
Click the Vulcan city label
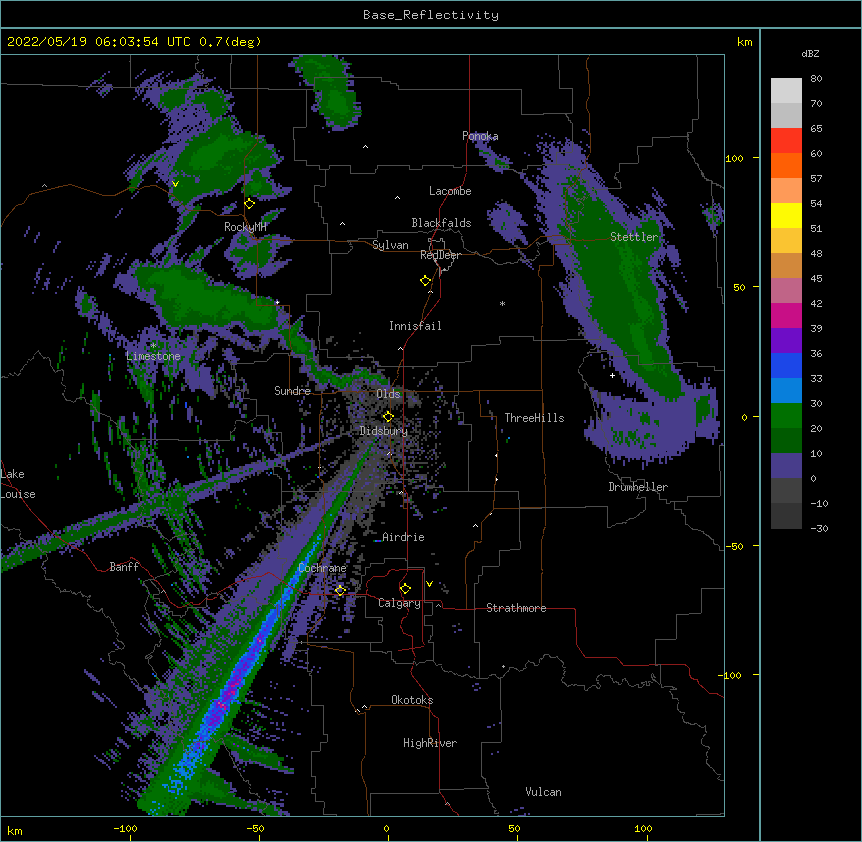click(543, 792)
